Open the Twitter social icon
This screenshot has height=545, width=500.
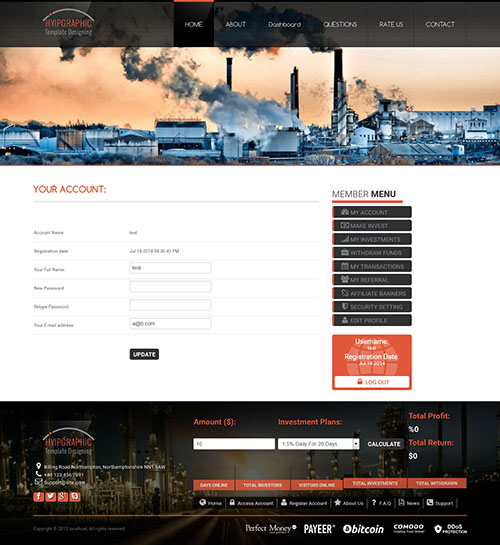click(51, 496)
